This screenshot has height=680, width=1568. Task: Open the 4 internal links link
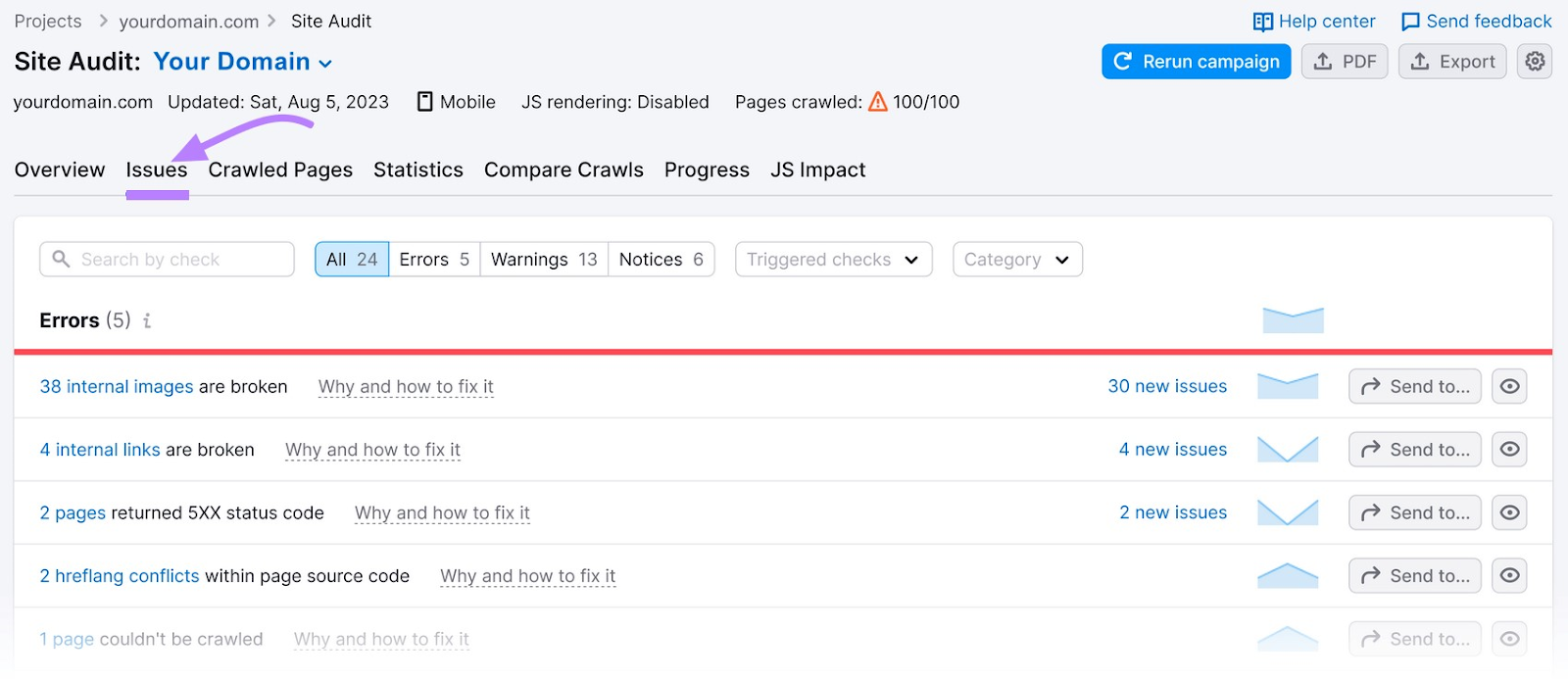(100, 450)
